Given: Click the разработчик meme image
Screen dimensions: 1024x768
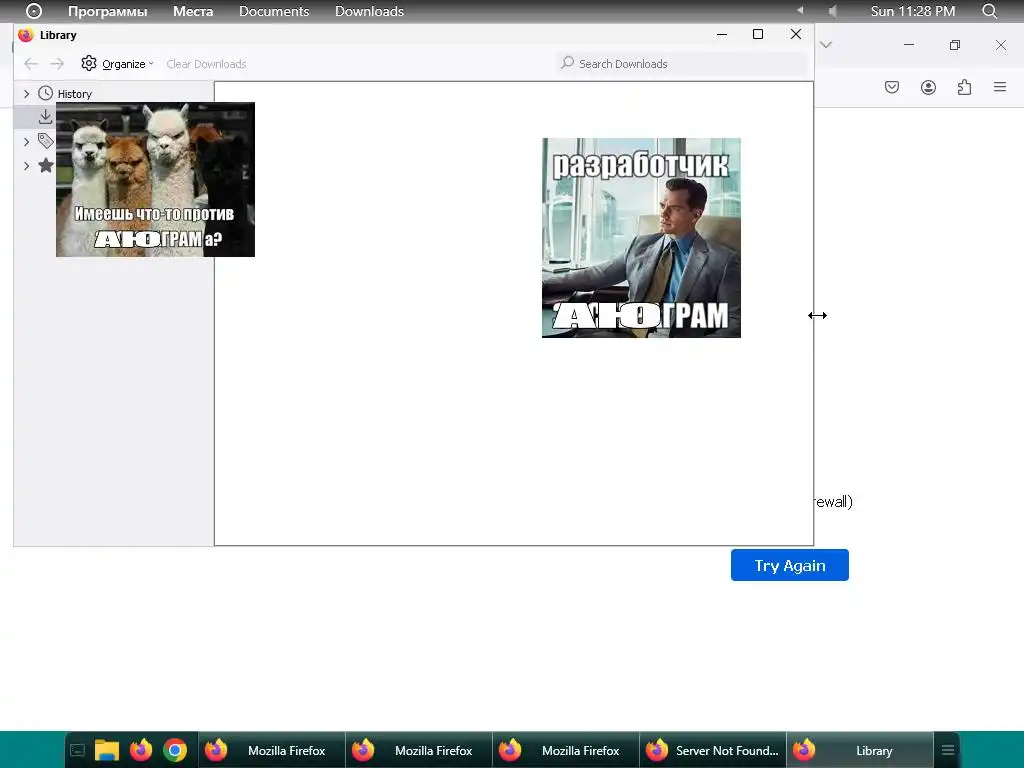Looking at the screenshot, I should pos(641,238).
